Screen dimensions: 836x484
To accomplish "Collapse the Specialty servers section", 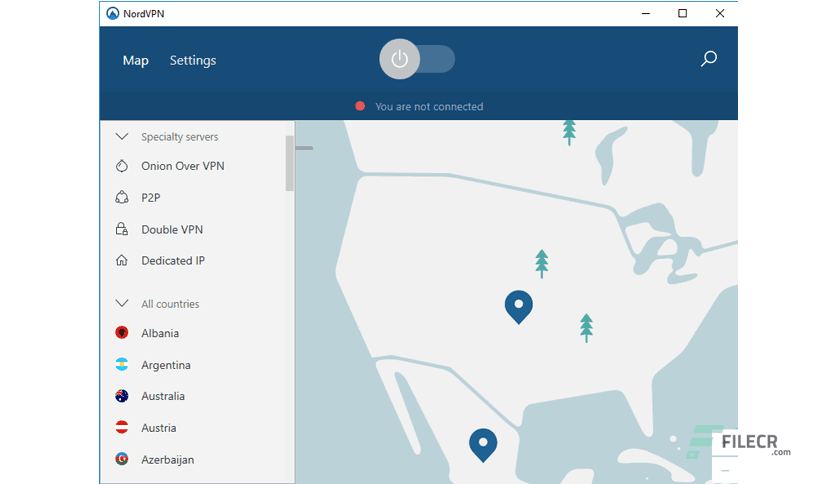I will 122,136.
